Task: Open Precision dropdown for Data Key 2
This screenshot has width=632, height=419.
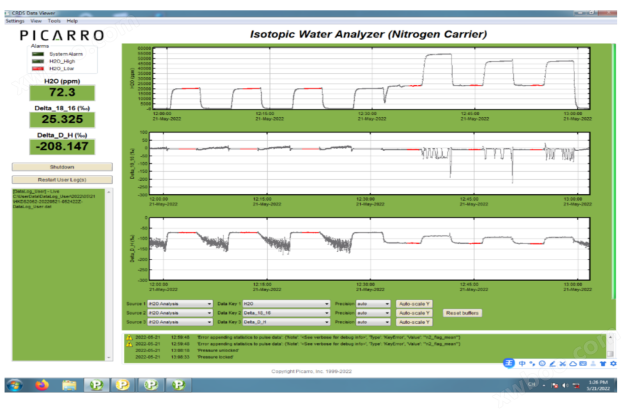Action: click(x=373, y=313)
